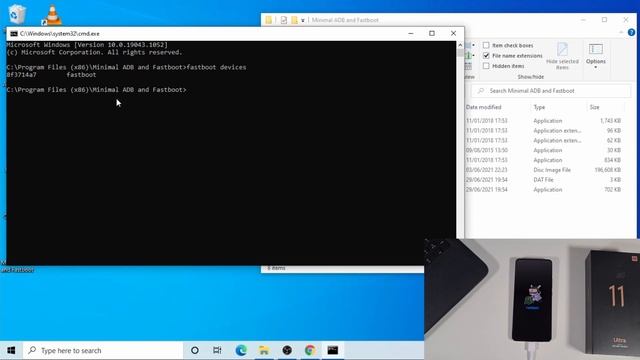Minimize the Explorer window
The height and width of the screenshot is (360, 640).
click(583, 20)
